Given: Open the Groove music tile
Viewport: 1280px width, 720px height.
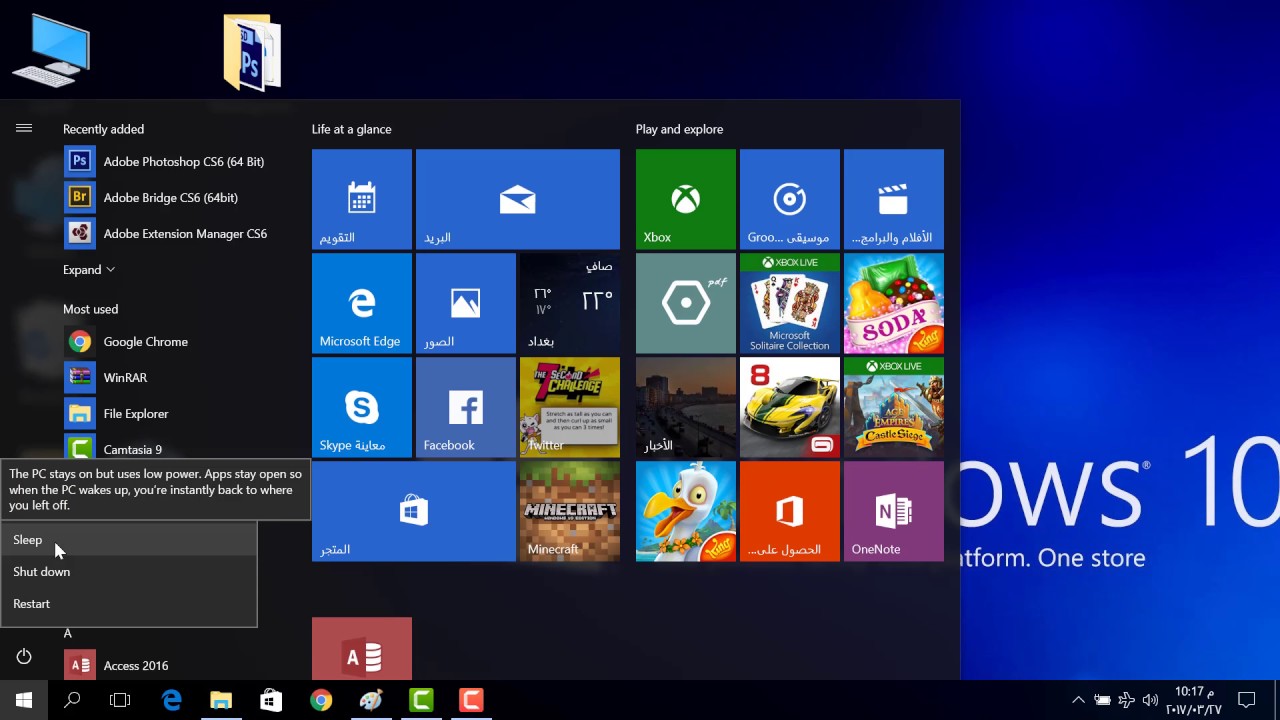Looking at the screenshot, I should click(x=790, y=199).
